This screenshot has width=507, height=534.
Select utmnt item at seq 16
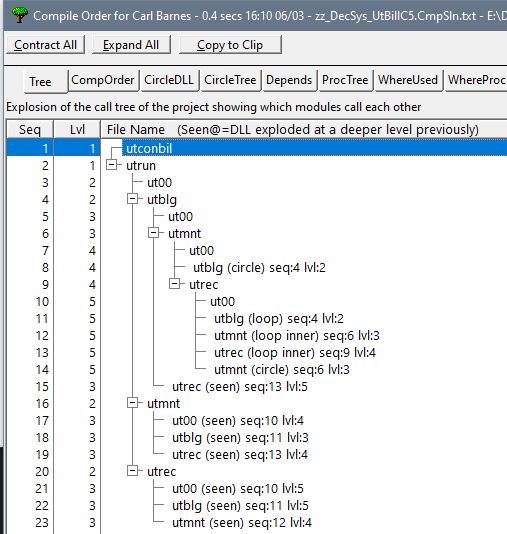[x=163, y=404]
